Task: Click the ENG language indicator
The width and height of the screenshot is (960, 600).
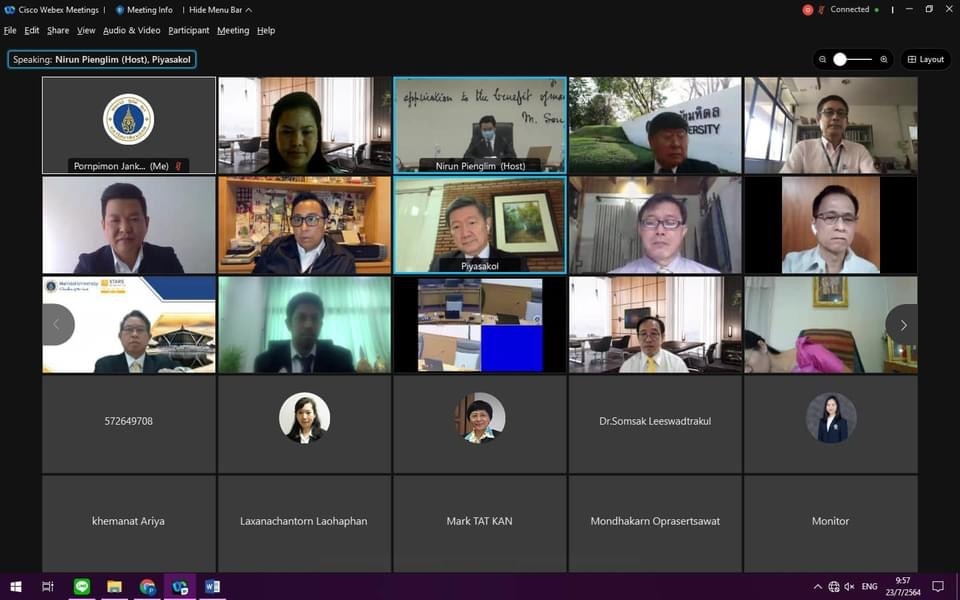Action: (x=870, y=586)
